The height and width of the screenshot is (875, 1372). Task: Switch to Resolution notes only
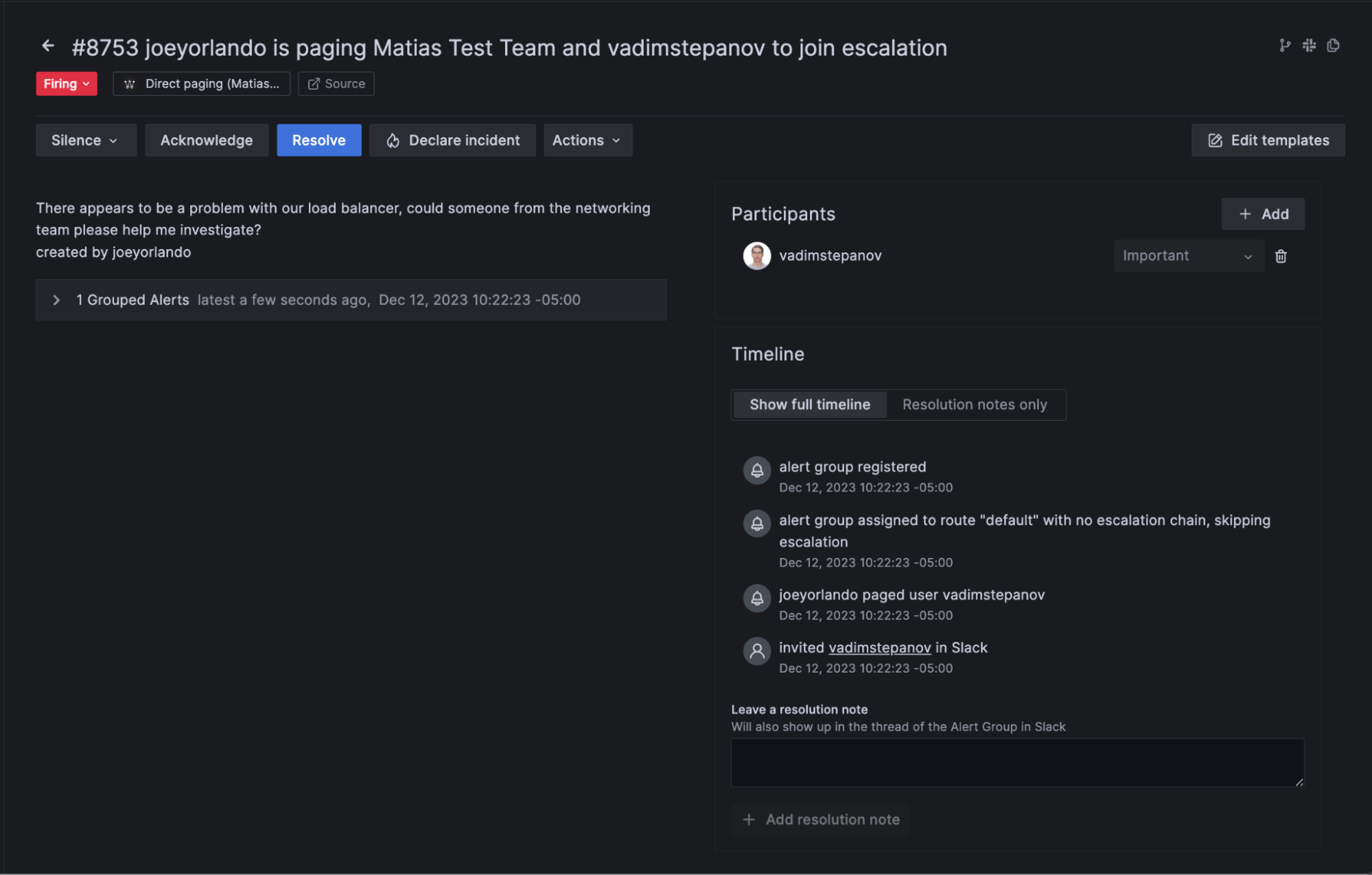click(975, 405)
